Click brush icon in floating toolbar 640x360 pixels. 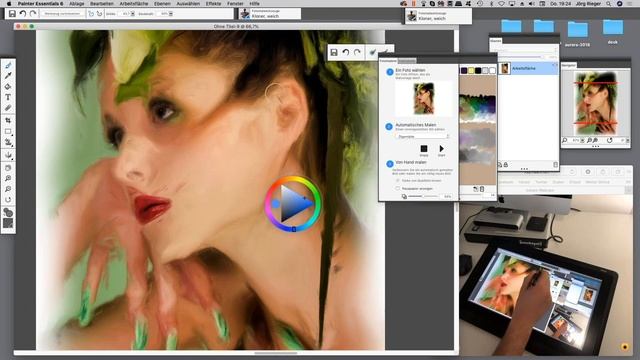tap(372, 53)
